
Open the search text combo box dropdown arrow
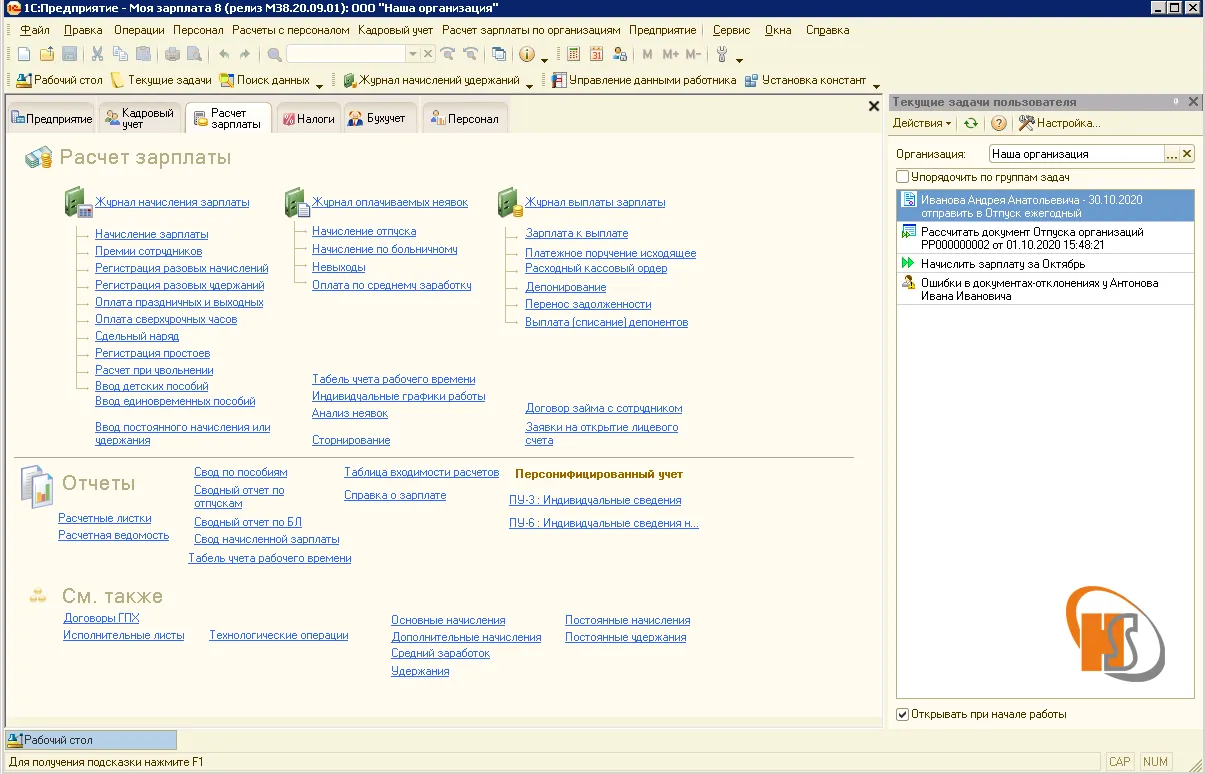coord(412,54)
